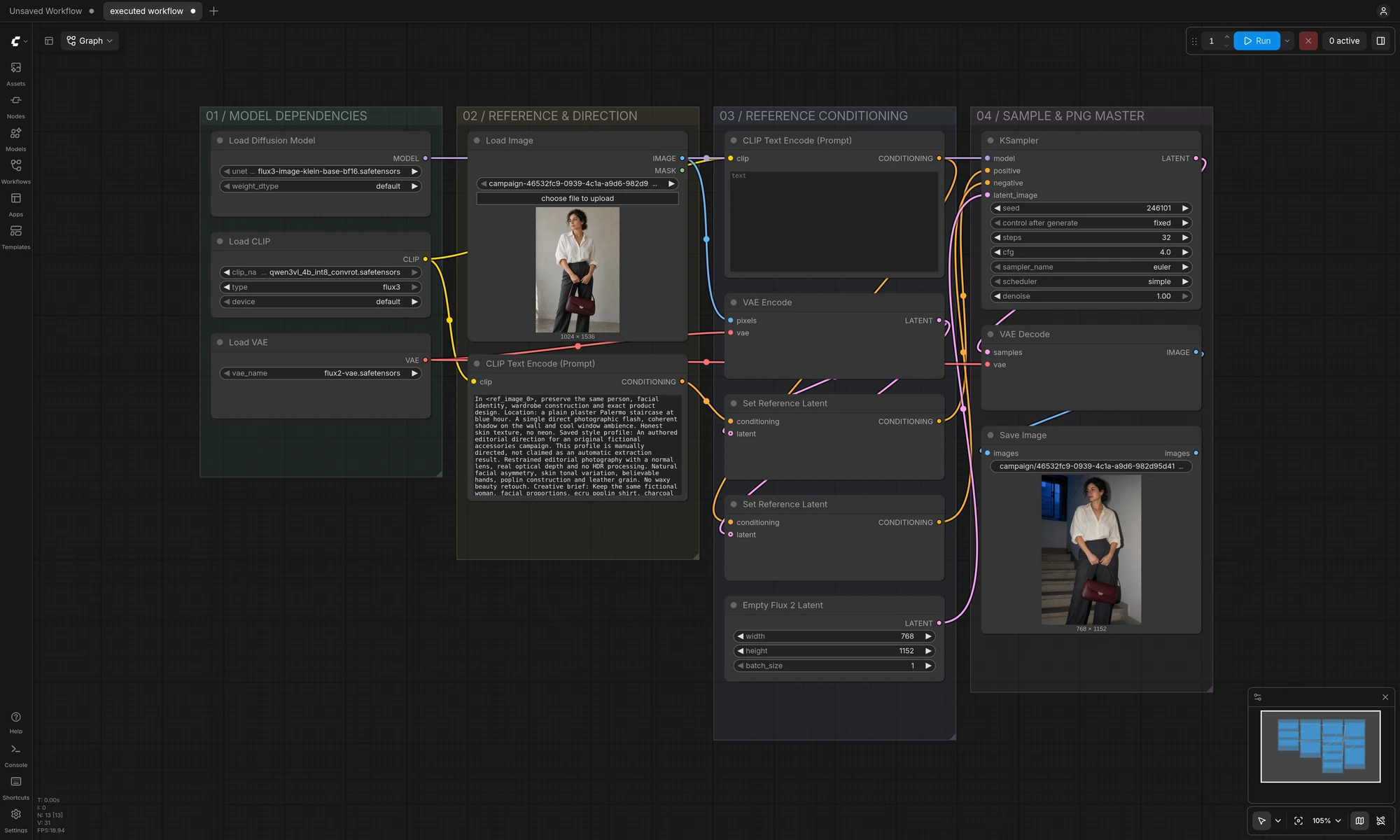Click the denoise 1.00 slider field
Image resolution: width=1400 pixels, height=840 pixels.
[x=1091, y=296]
